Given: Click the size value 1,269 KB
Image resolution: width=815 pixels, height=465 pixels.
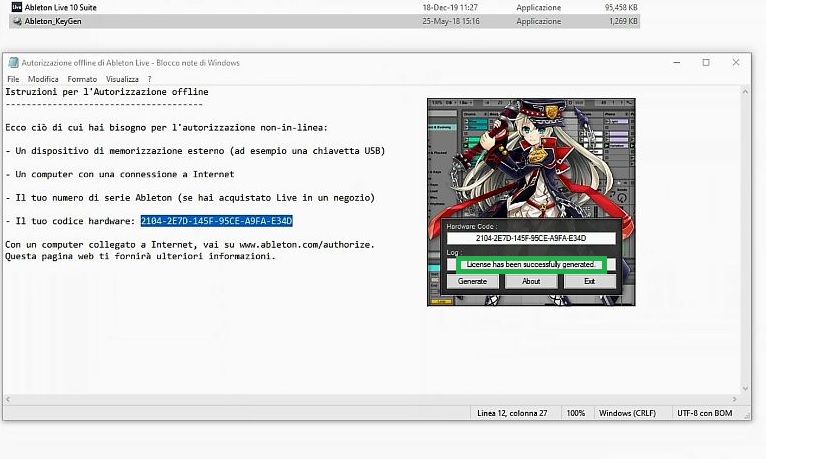Looking at the screenshot, I should click(623, 21).
